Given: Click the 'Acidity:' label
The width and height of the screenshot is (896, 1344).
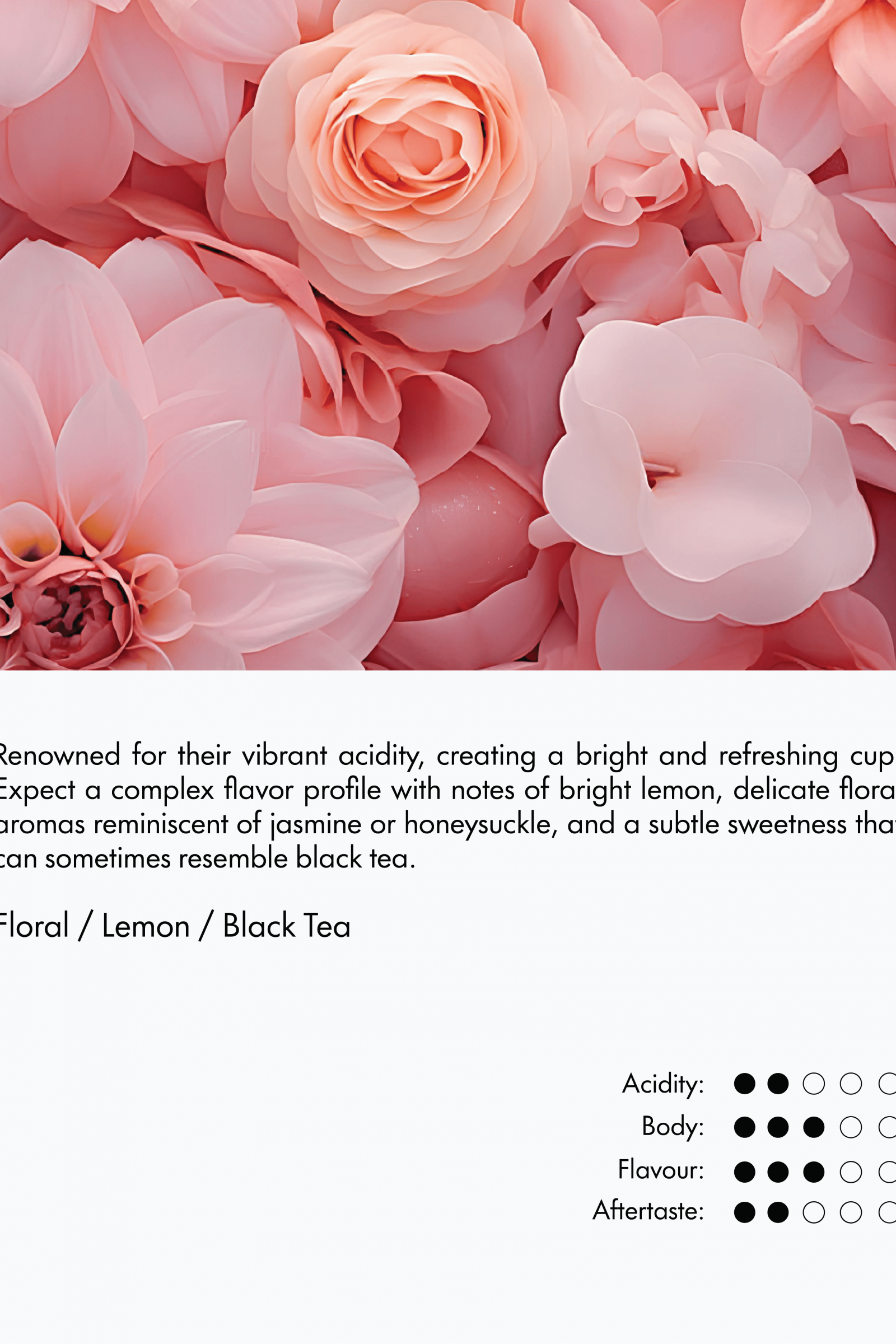Looking at the screenshot, I should [664, 1085].
